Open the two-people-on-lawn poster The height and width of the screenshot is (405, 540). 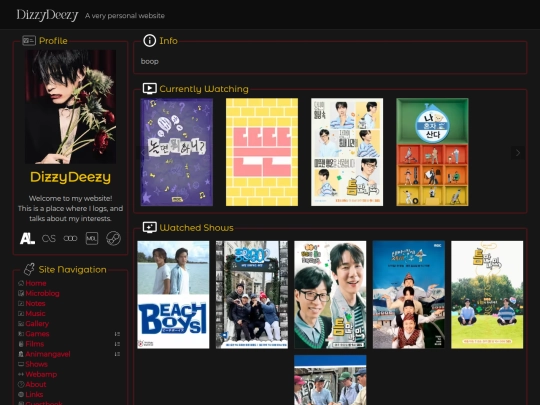pos(487,294)
